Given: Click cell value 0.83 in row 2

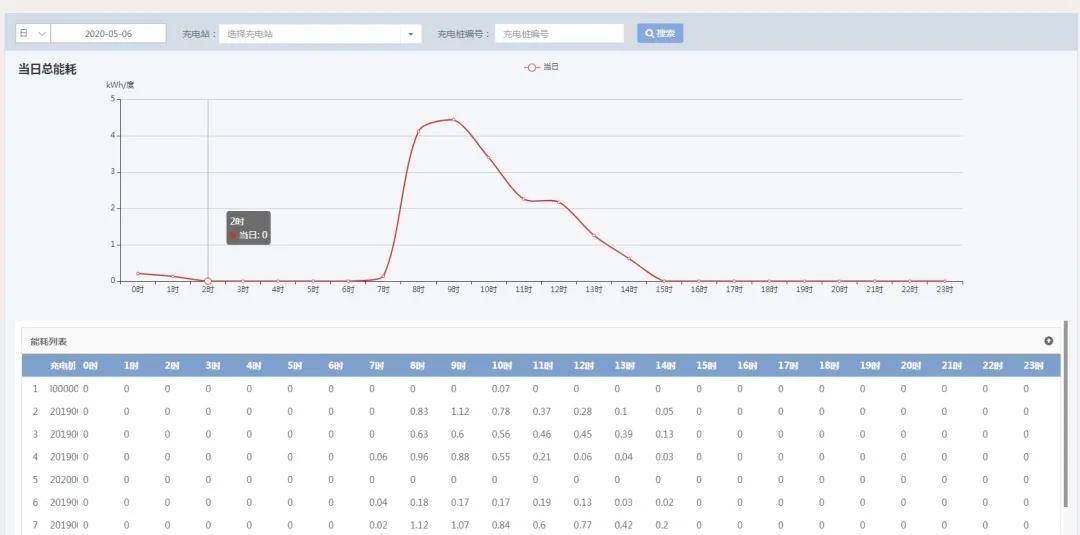Looking at the screenshot, I should 419,411.
